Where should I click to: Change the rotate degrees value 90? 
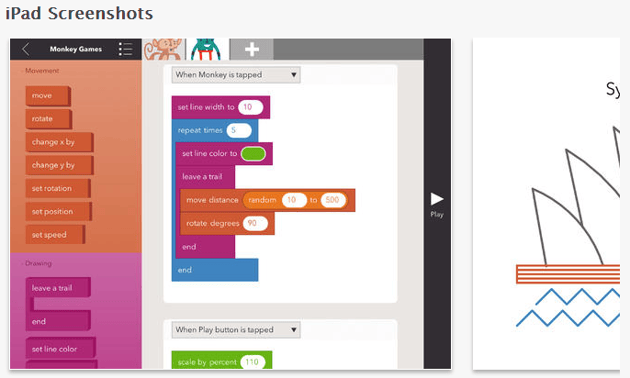[x=255, y=223]
